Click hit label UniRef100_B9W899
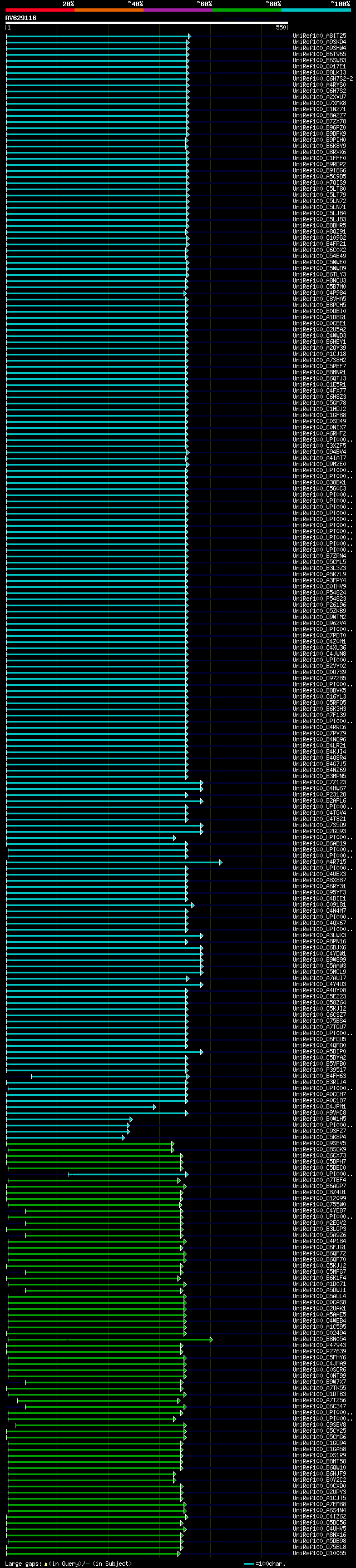 click(x=319, y=960)
